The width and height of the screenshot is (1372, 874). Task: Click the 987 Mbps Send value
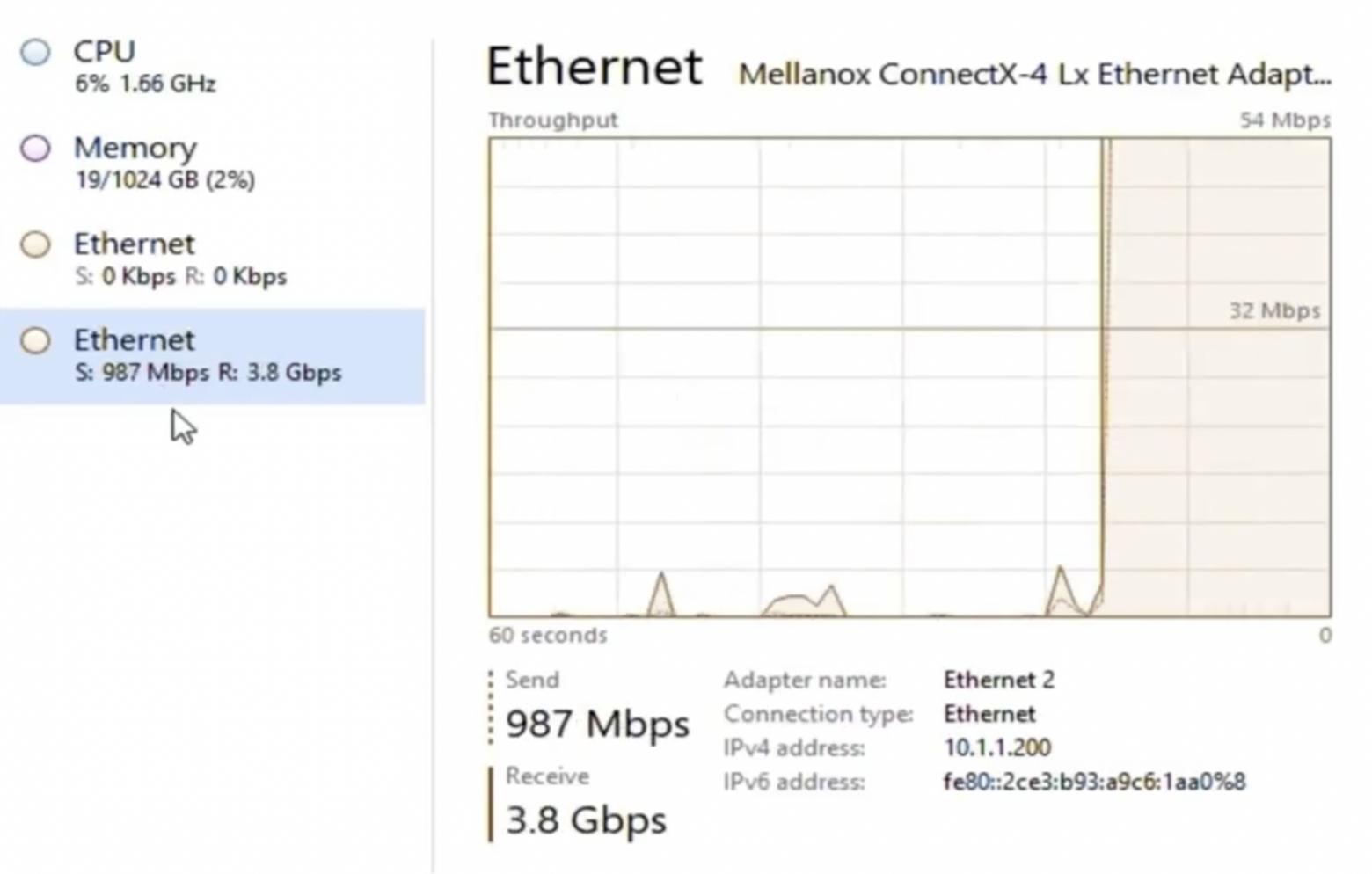click(597, 724)
